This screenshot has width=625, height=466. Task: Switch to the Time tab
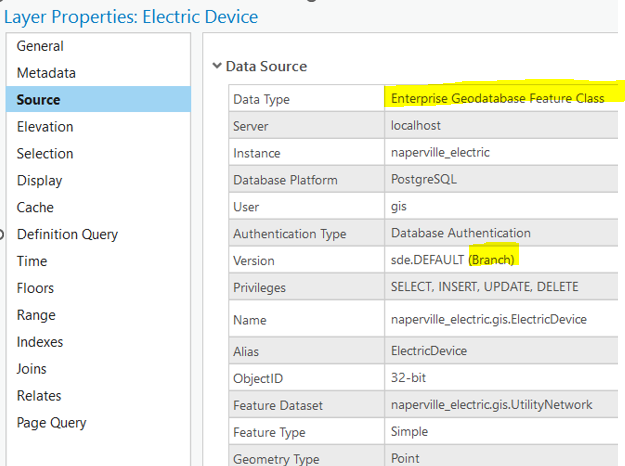point(32,262)
